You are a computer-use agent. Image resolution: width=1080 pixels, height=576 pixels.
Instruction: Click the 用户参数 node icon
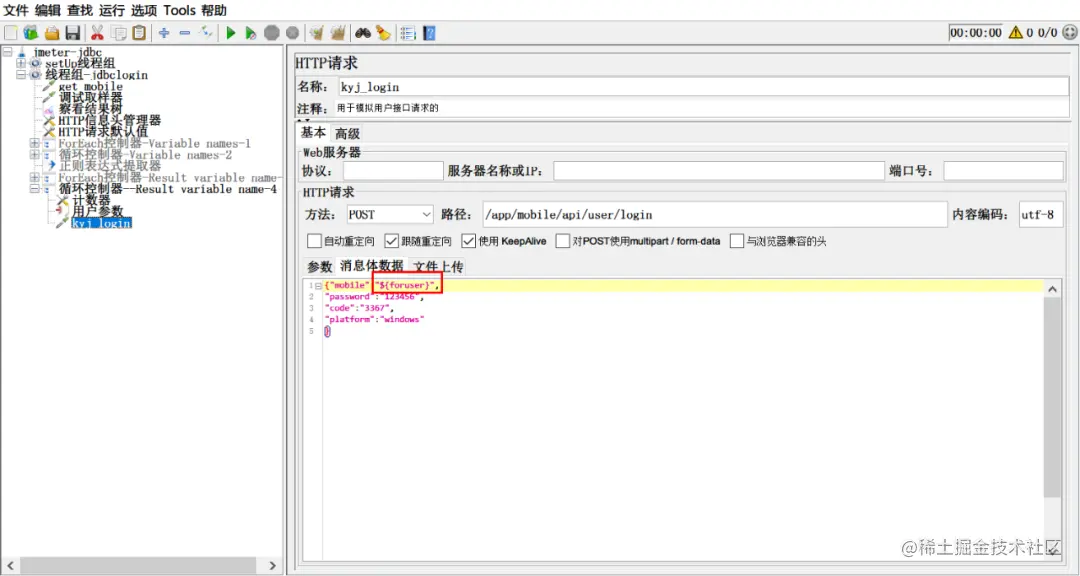point(63,211)
